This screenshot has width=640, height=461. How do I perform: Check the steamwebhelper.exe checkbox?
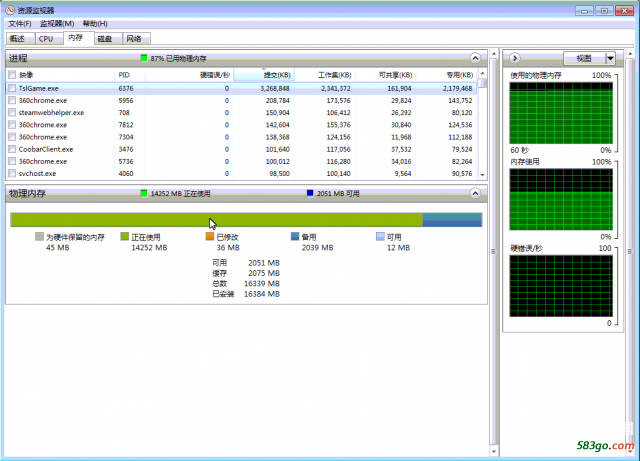tap(12, 113)
